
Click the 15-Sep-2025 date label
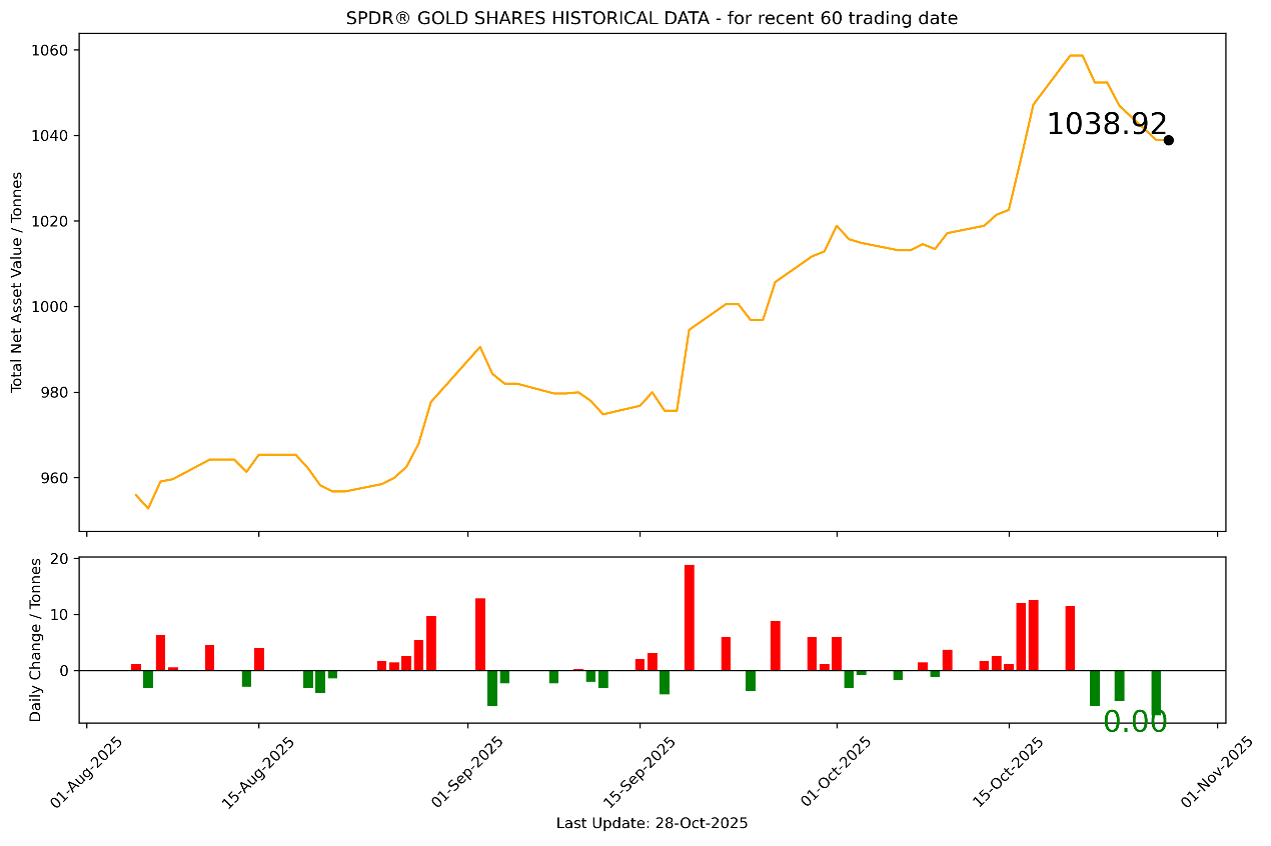640,771
